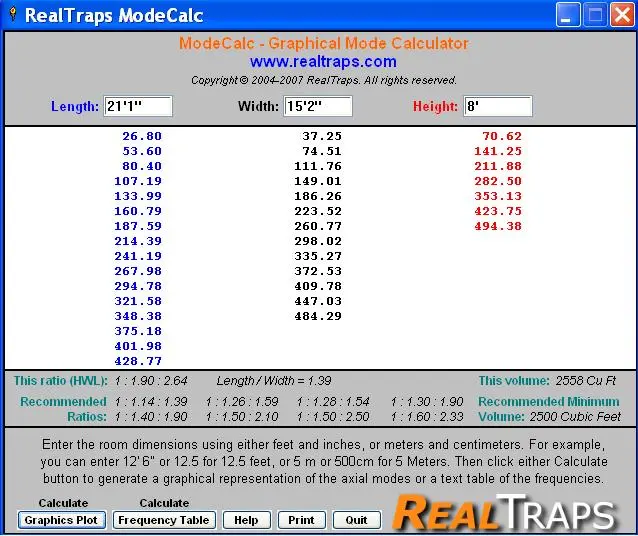Screen dimensions: 638x536
Task: Select height mode value 353.13
Action: pos(498,196)
